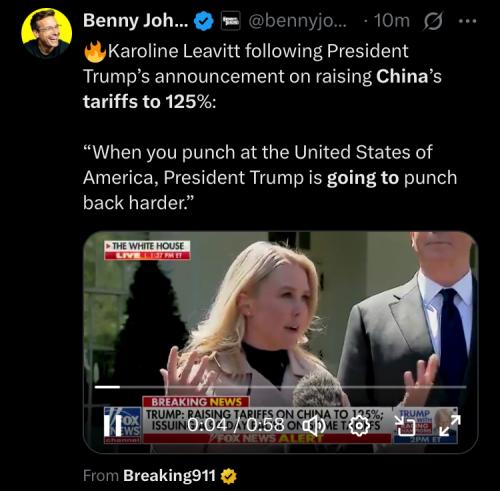Click the affiliation badge beside verified checkmark

(x=231, y=21)
